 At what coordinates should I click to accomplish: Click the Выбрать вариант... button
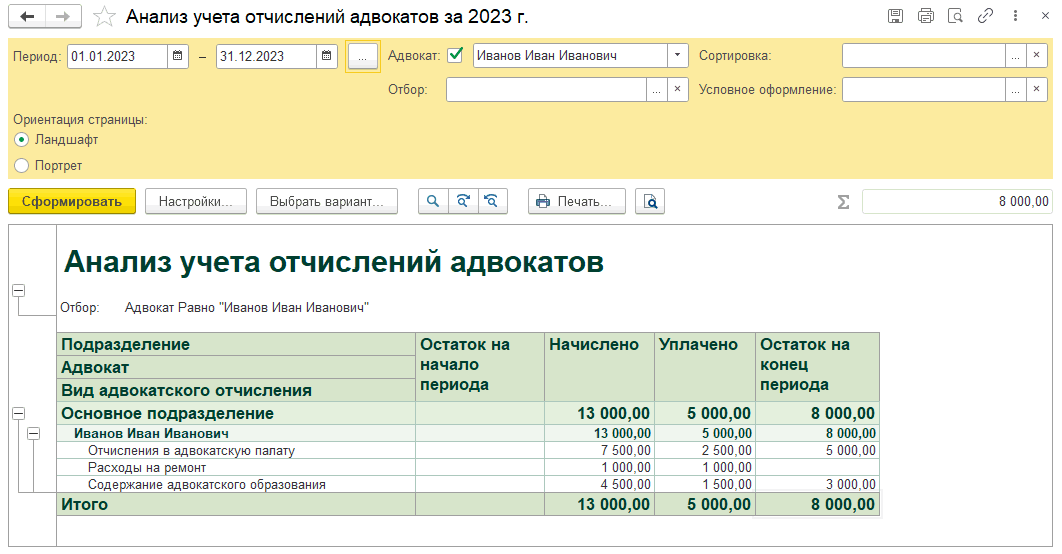point(326,201)
